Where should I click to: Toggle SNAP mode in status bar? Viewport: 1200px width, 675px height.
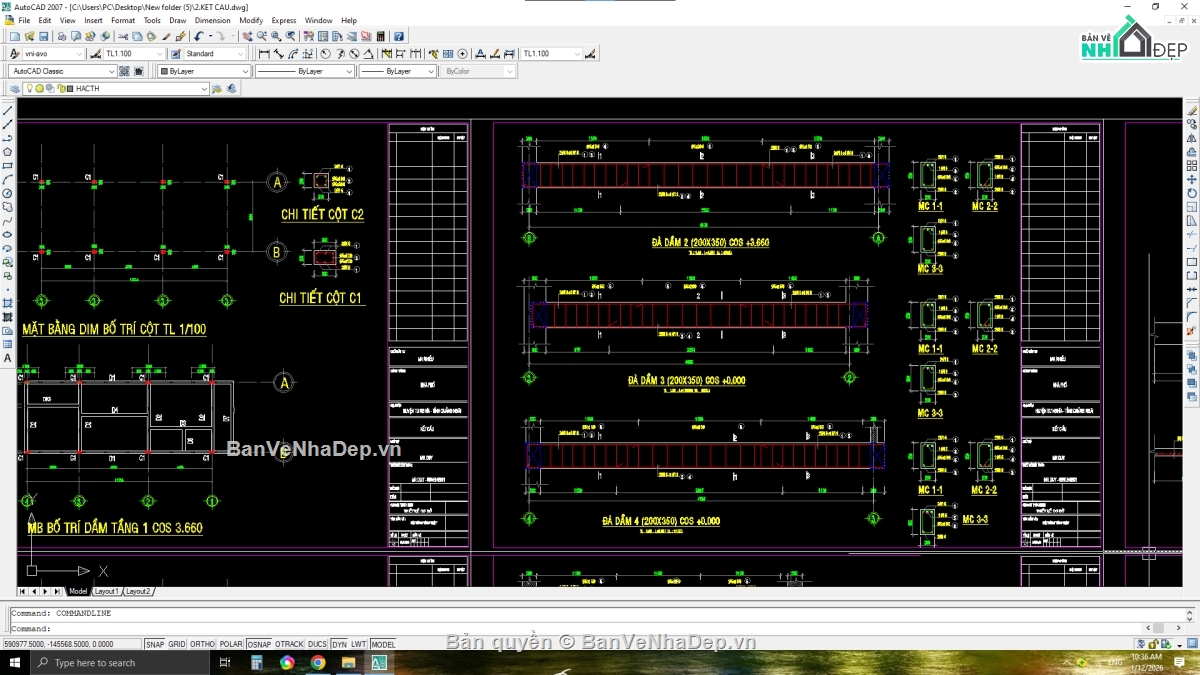[155, 644]
